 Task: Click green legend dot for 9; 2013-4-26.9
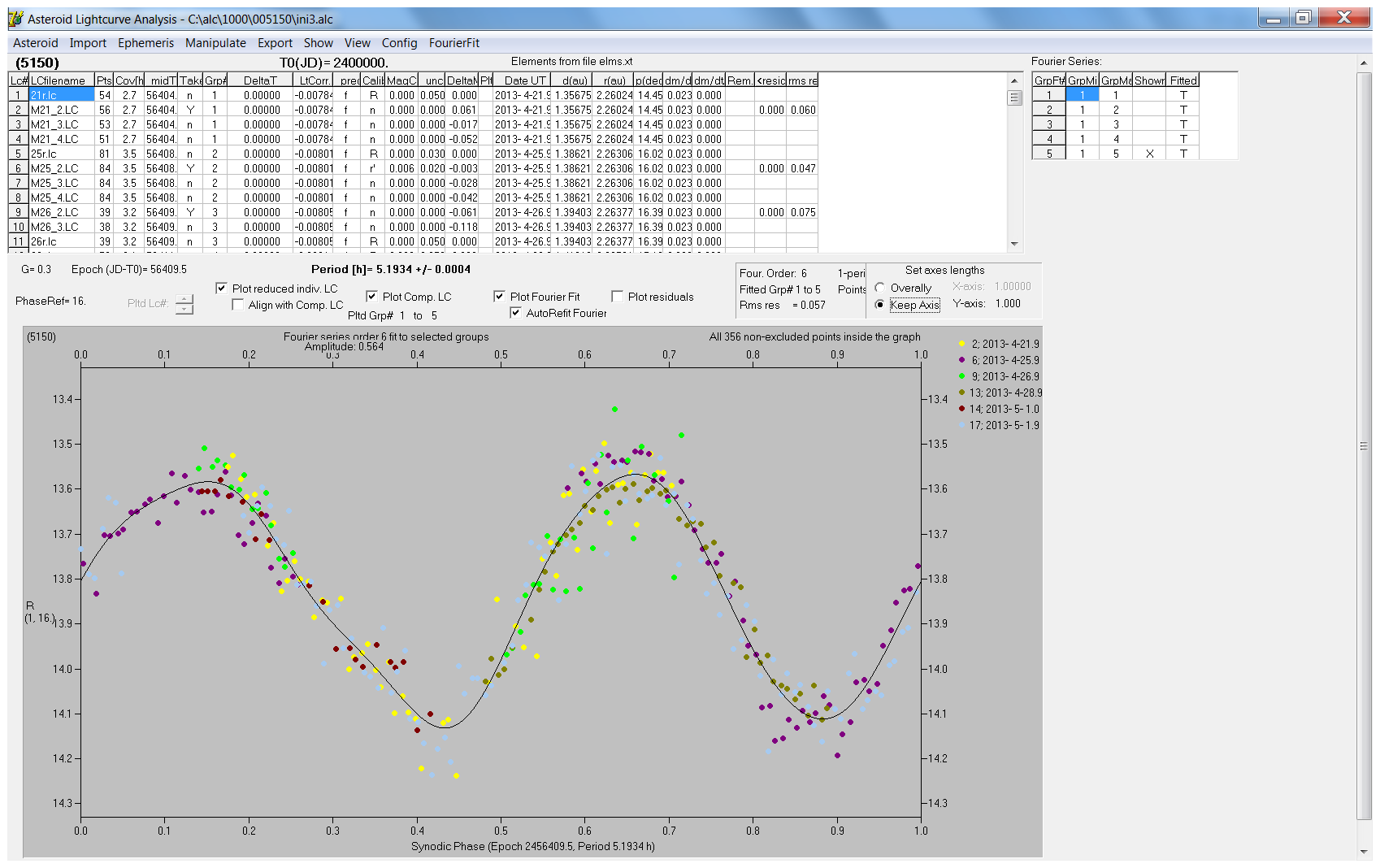click(x=961, y=376)
